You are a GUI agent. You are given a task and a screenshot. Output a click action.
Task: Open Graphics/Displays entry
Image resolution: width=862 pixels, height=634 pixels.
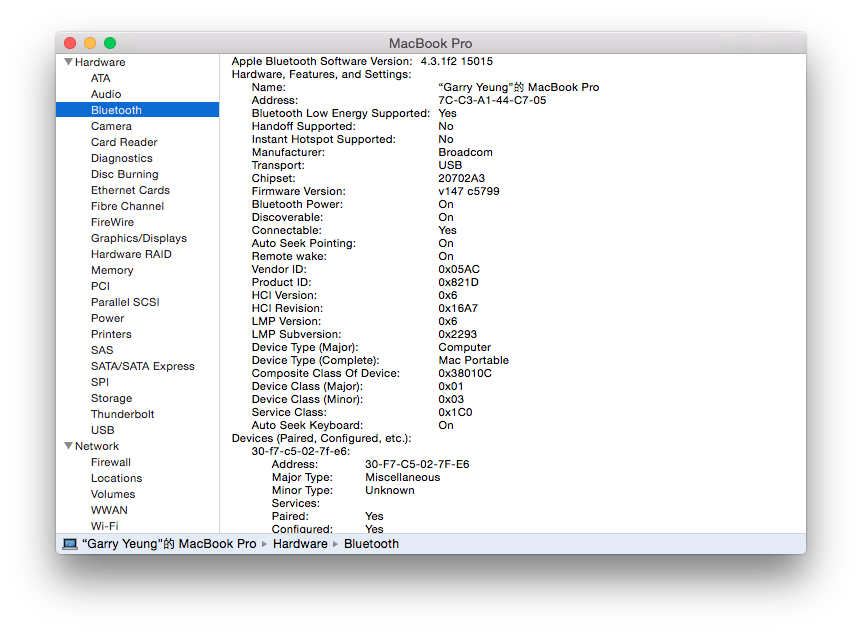[139, 238]
